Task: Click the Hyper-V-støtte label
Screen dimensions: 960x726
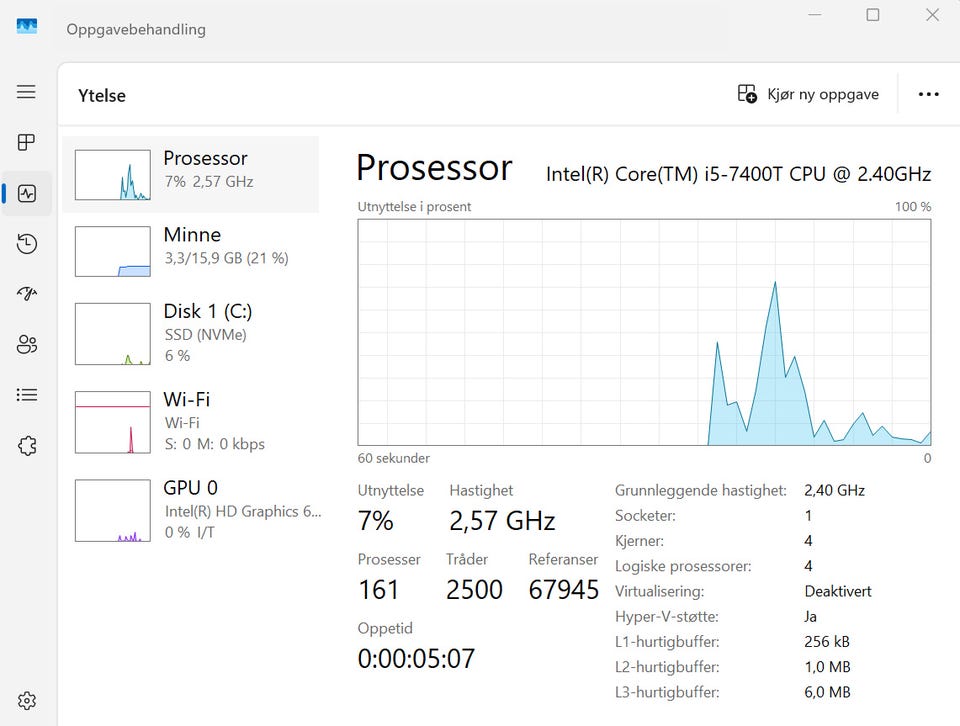Action: tap(667, 616)
